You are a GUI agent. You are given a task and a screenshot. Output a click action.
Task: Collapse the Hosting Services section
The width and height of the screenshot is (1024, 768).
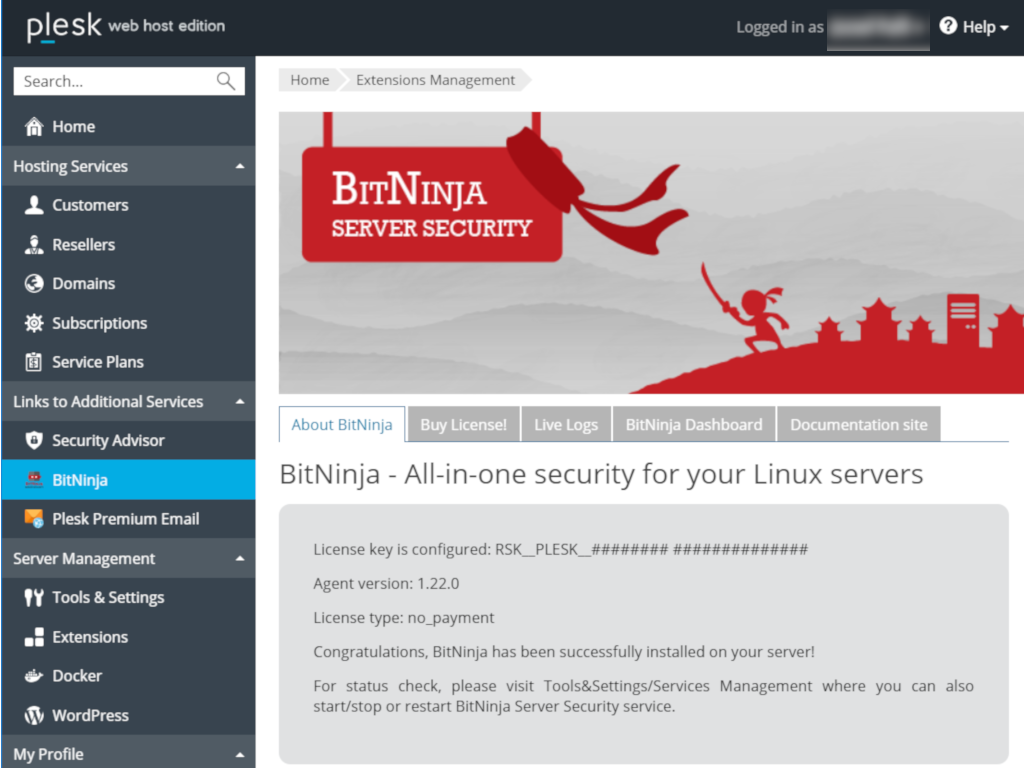click(239, 167)
